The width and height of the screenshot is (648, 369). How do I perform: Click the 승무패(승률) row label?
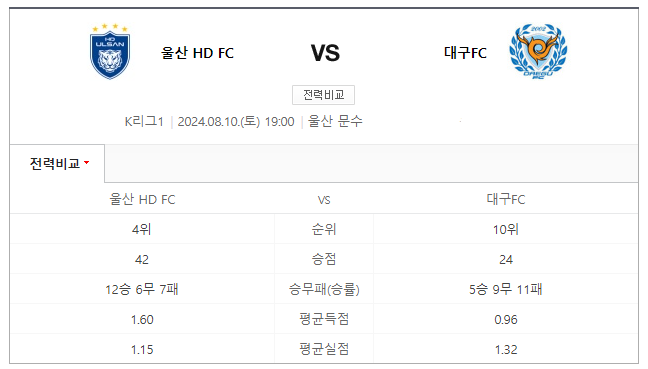pyautogui.click(x=324, y=289)
